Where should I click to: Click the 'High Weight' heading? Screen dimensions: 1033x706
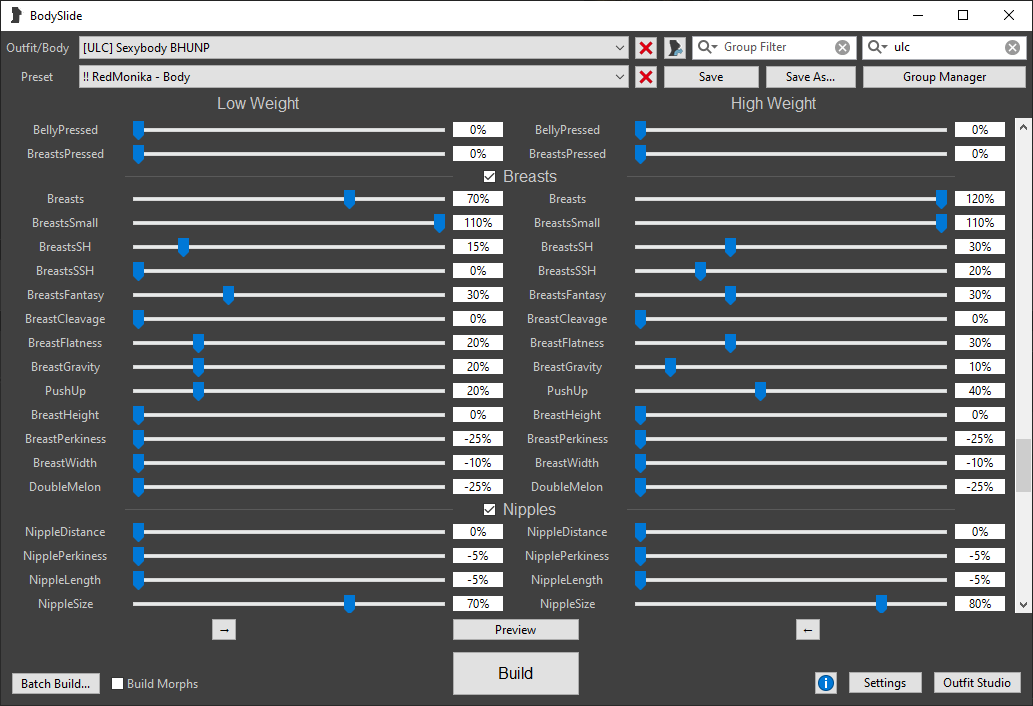coord(773,103)
